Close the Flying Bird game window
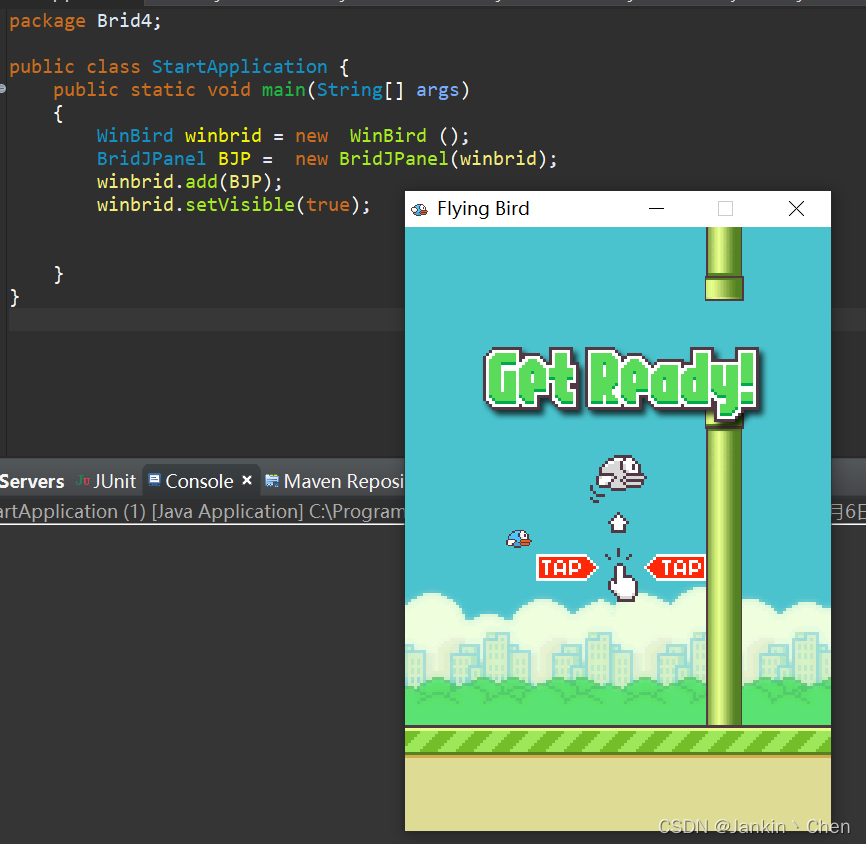 [x=796, y=209]
